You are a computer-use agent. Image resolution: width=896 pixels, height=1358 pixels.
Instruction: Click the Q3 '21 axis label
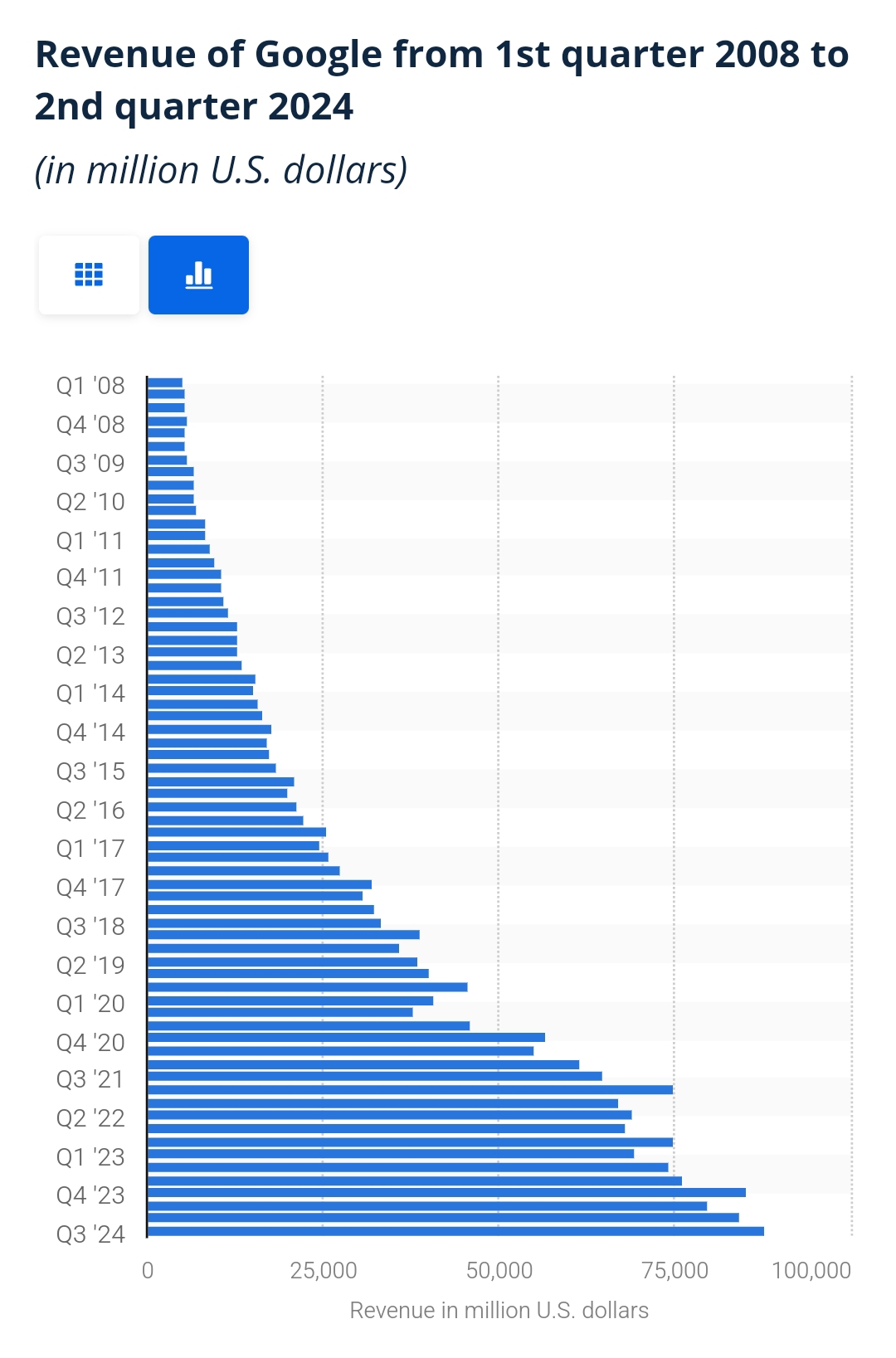coord(90,1079)
